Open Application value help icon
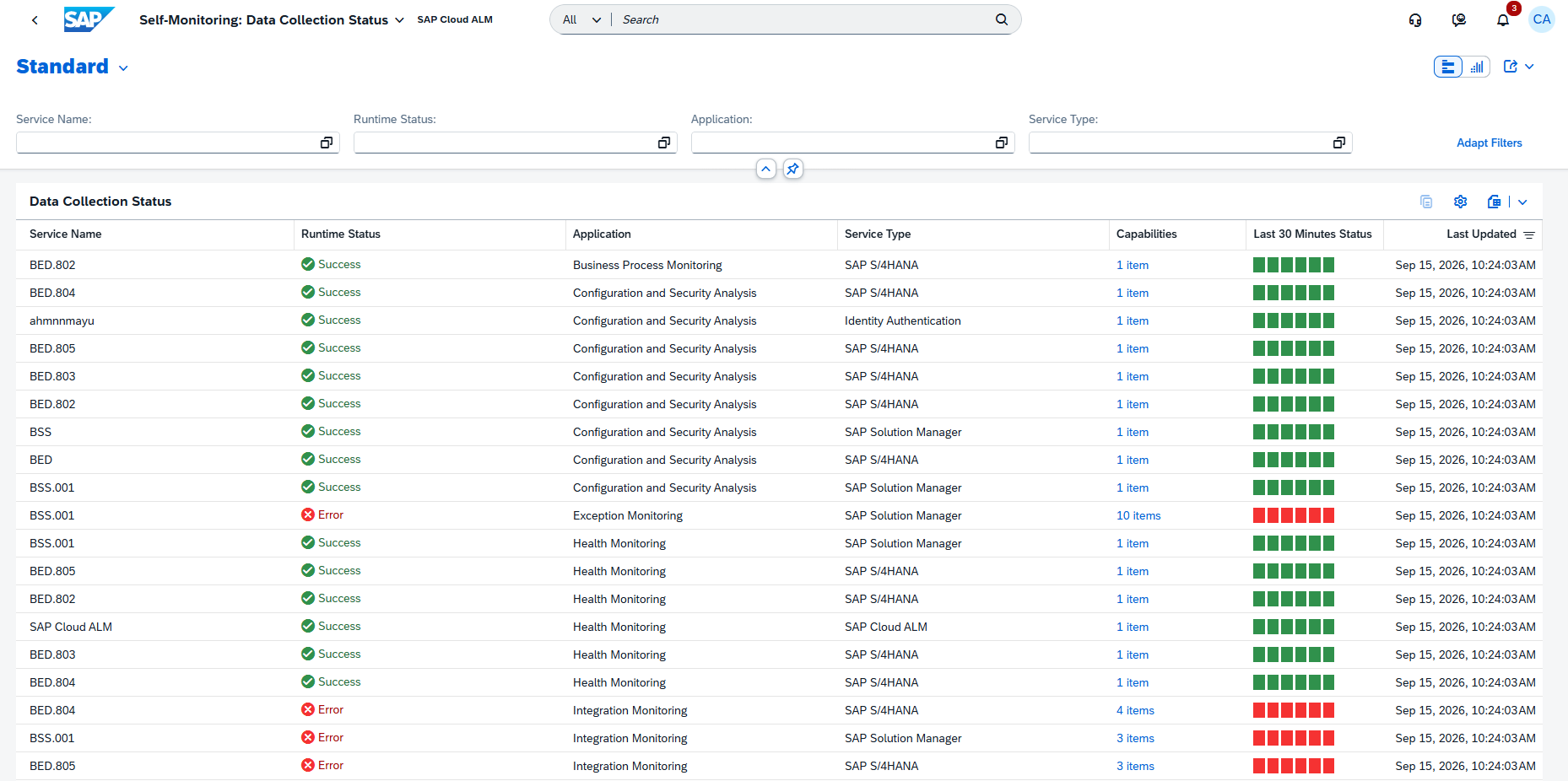The height and width of the screenshot is (781, 1568). pos(1002,143)
